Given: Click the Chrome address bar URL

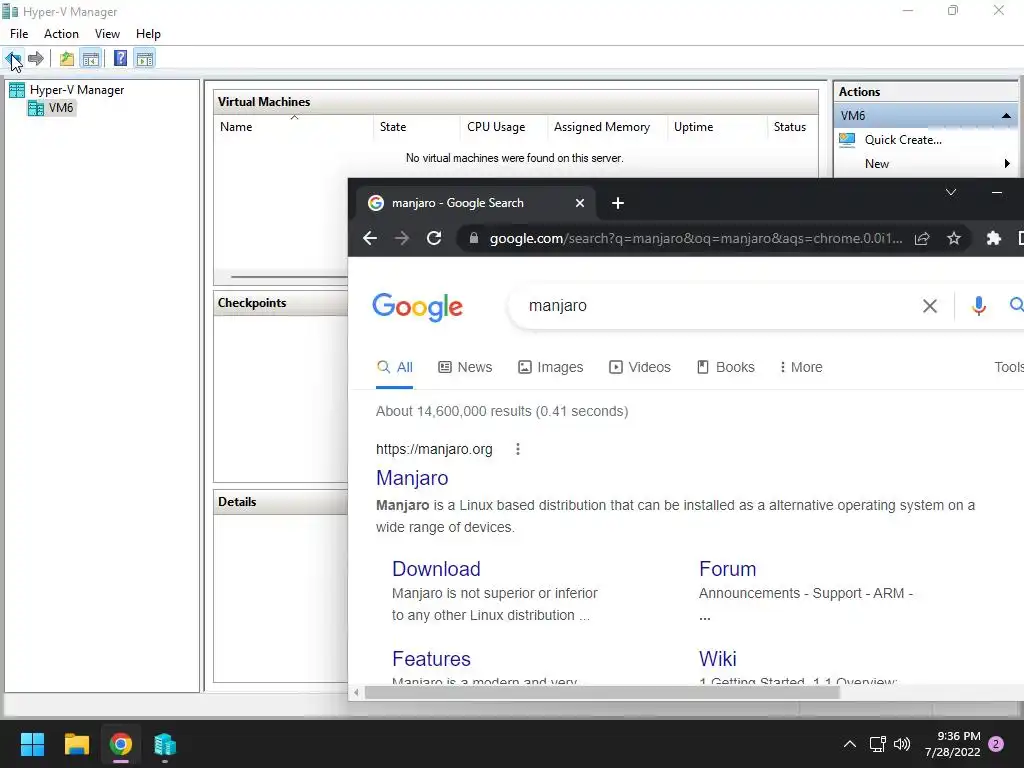Looking at the screenshot, I should coord(696,238).
